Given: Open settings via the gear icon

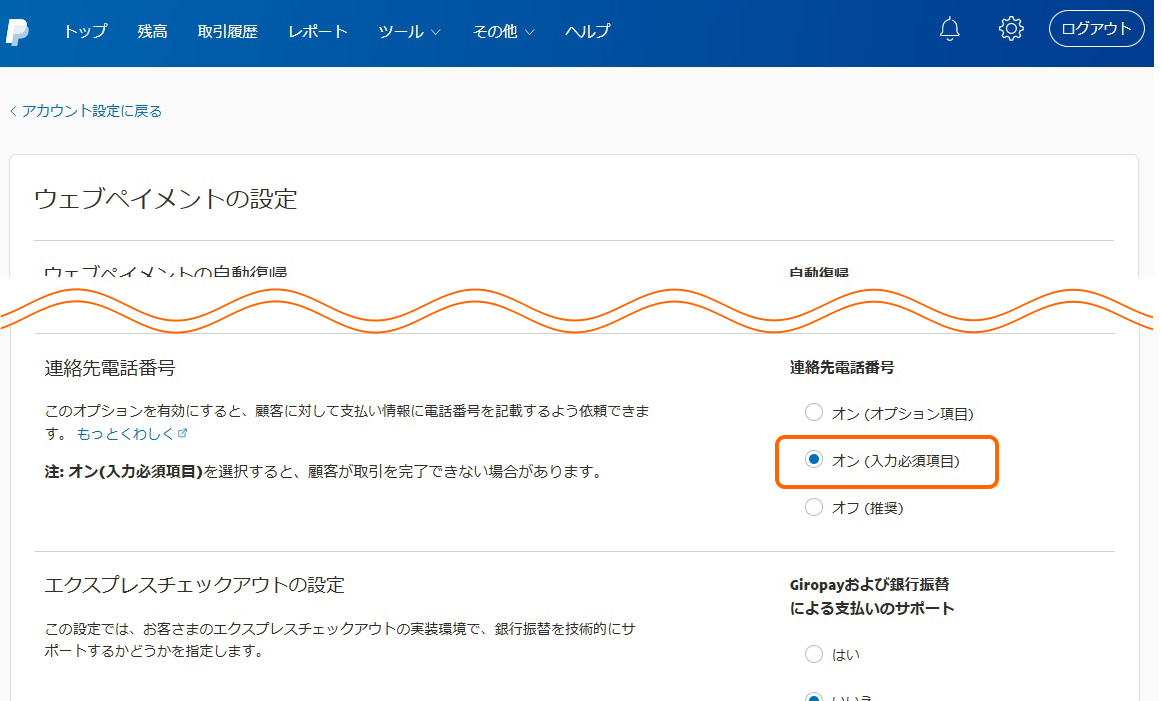Looking at the screenshot, I should (x=1011, y=29).
